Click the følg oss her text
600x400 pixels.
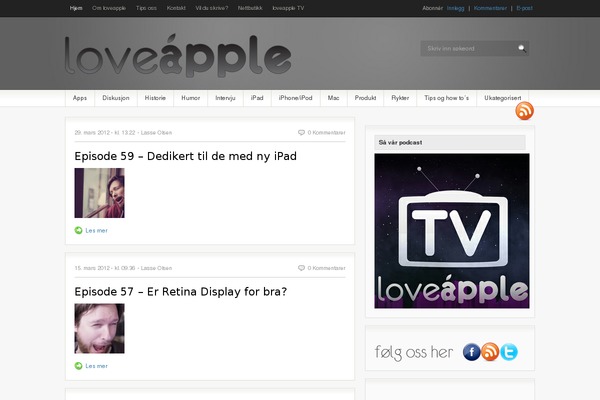click(414, 352)
